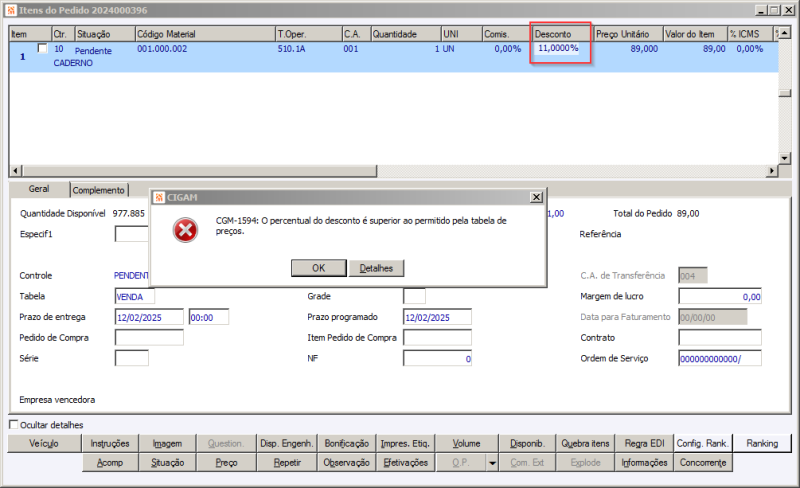The image size is (800, 488).
Task: Click the 510.1A operation type cell
Action: (x=291, y=48)
